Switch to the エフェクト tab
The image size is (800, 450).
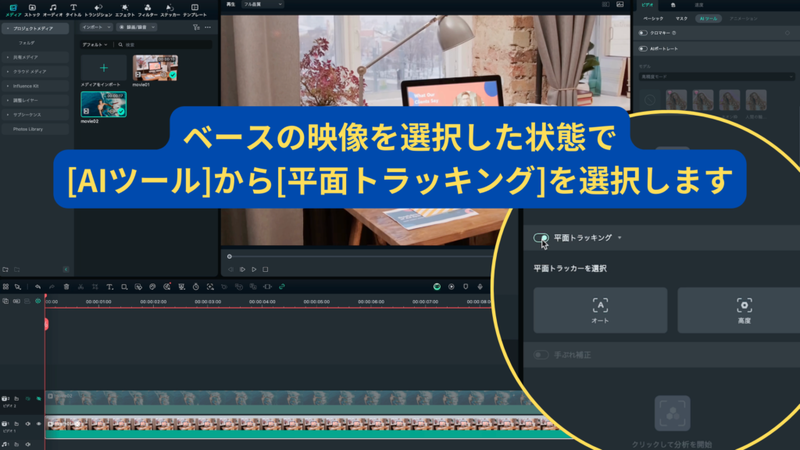[124, 10]
